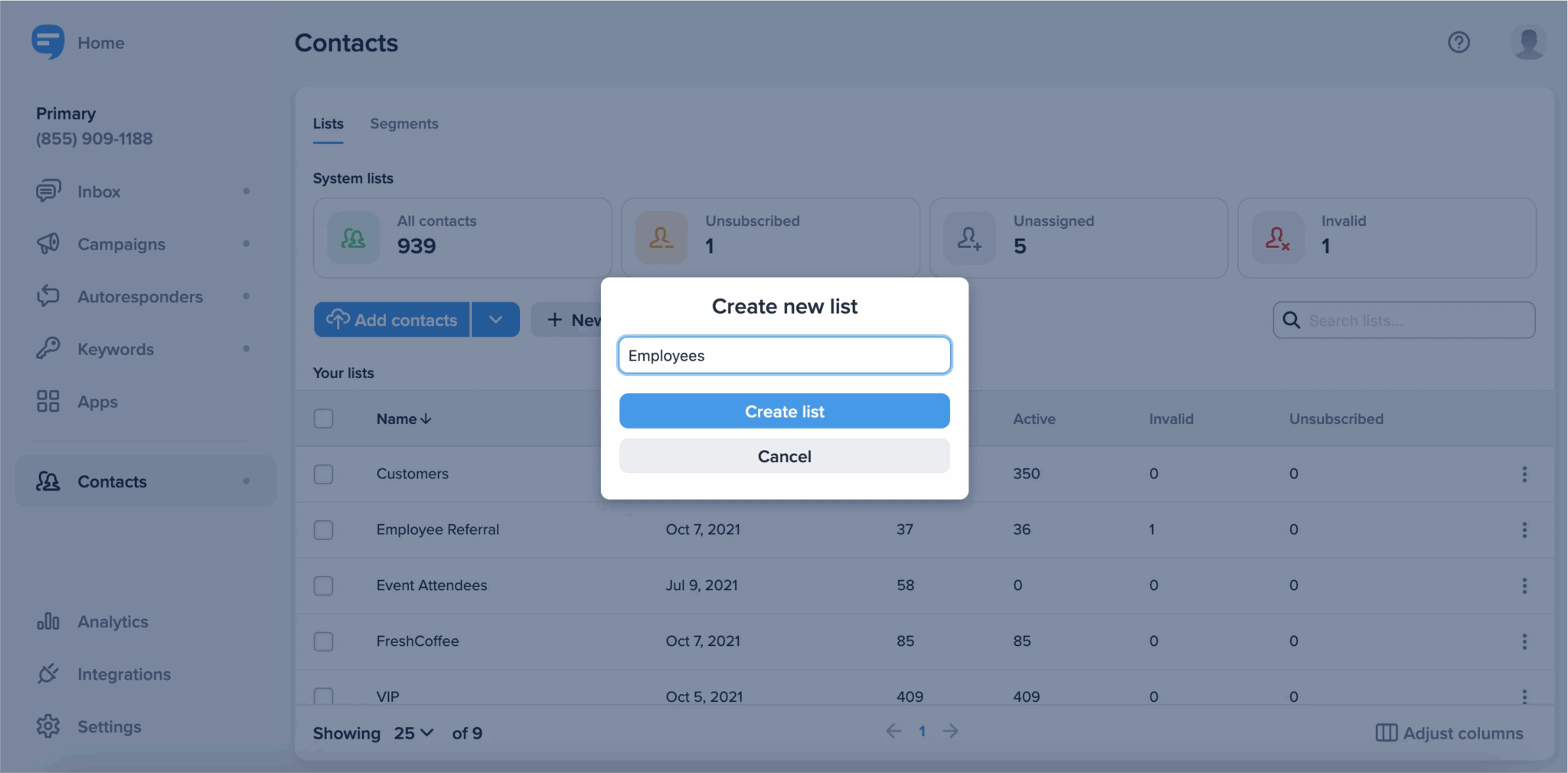Check the Customers row checkbox
Screen dimensions: 1568x773
(x=323, y=474)
